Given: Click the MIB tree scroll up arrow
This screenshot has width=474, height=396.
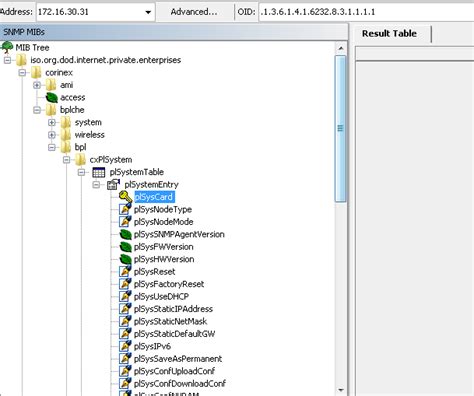Looking at the screenshot, I should (341, 48).
